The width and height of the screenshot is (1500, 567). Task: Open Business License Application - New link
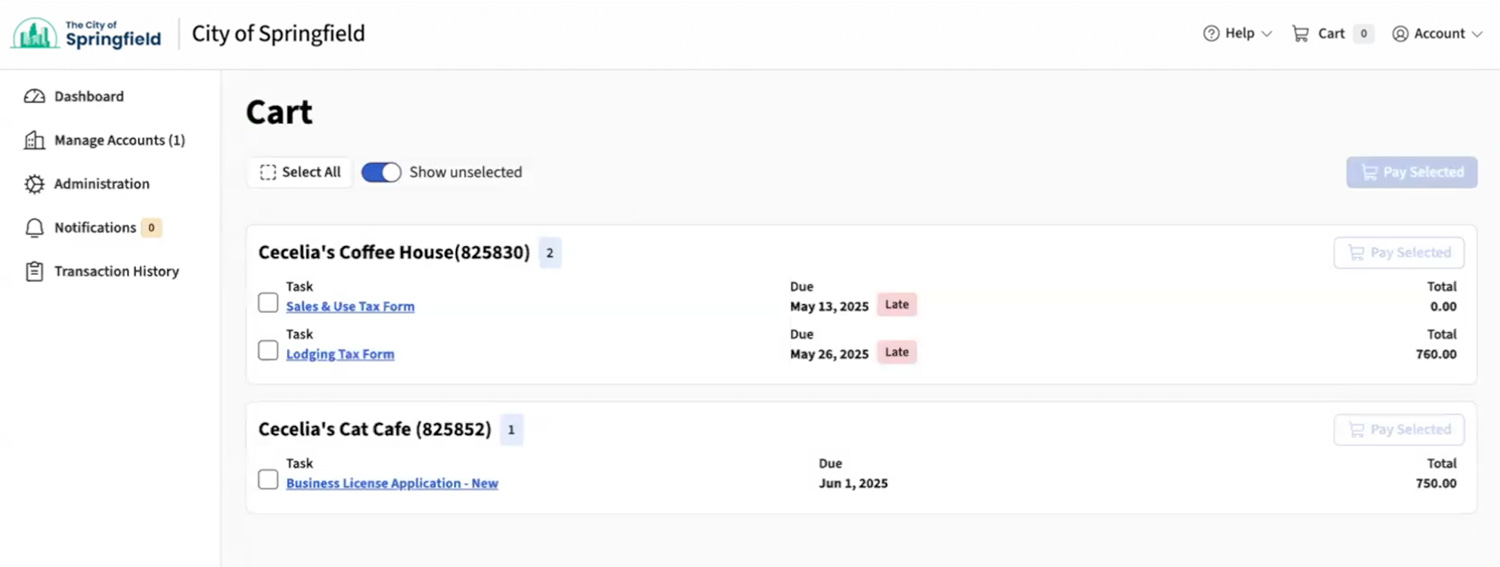[x=392, y=483]
